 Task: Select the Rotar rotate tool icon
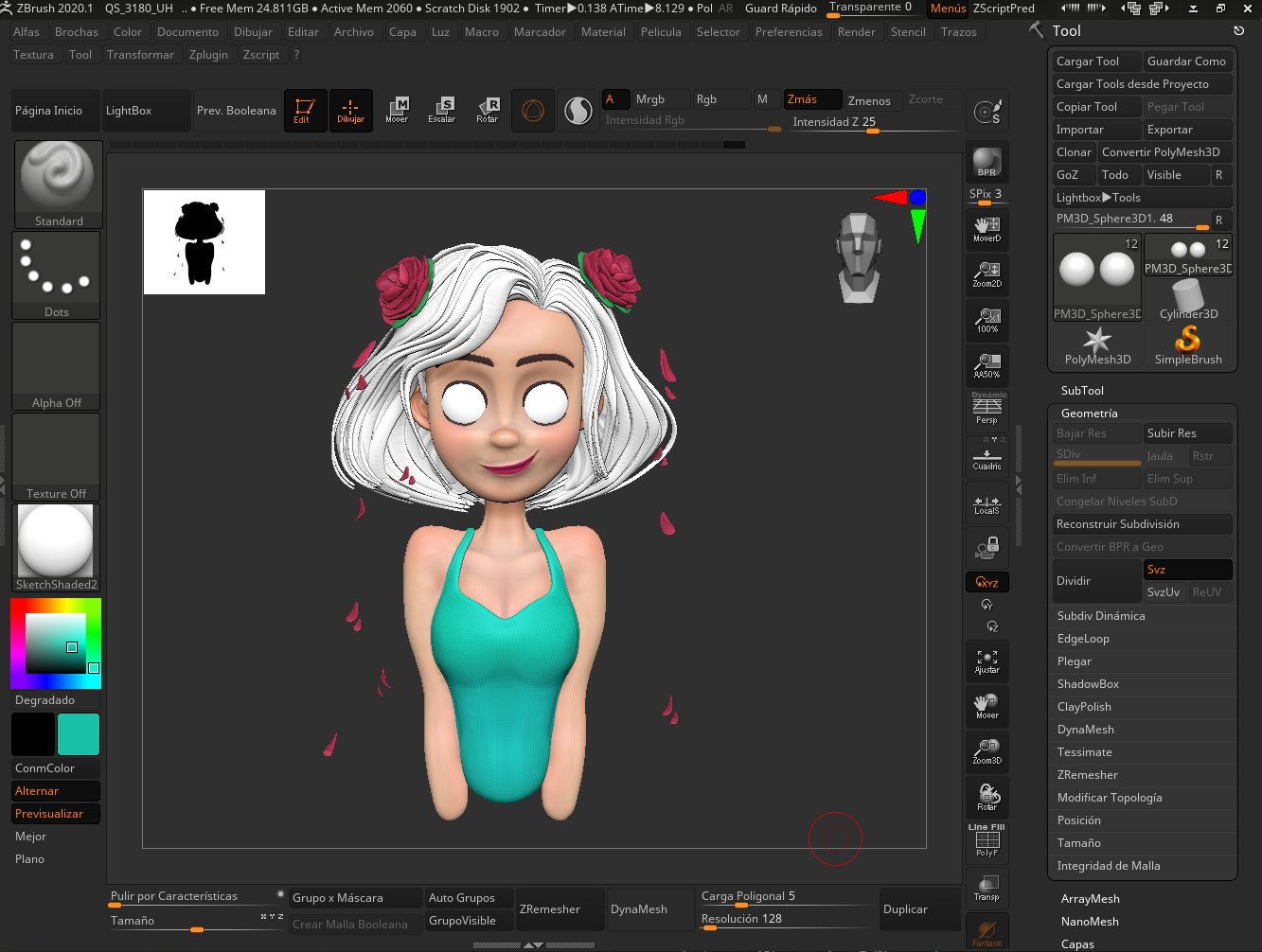(488, 111)
